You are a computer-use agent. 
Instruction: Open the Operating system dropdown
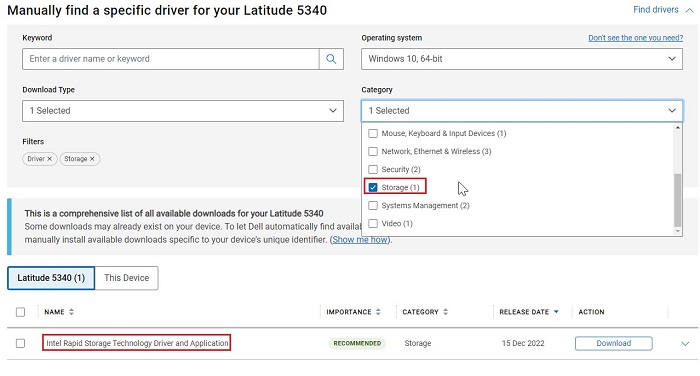point(522,59)
